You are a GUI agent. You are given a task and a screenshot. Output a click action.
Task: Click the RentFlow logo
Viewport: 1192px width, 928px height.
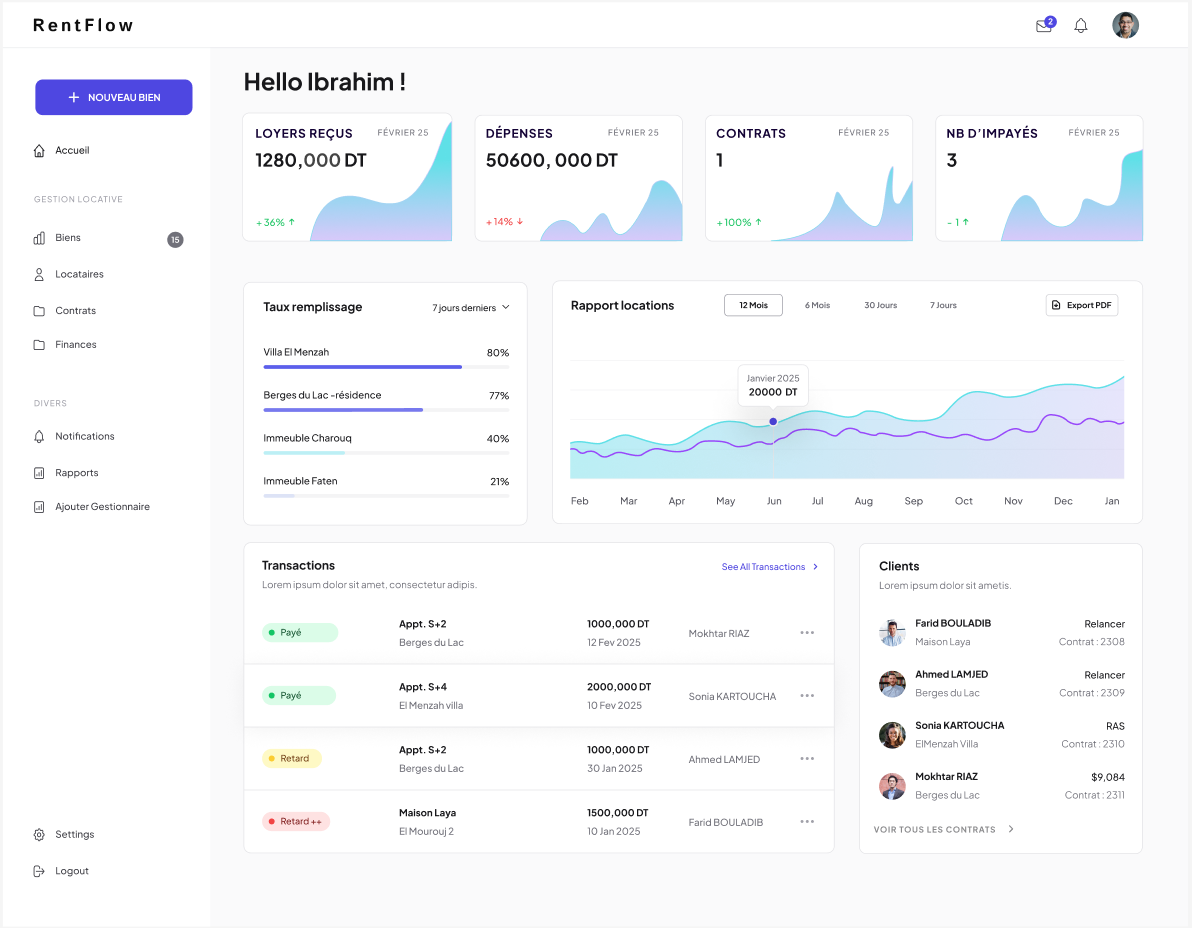tap(84, 25)
